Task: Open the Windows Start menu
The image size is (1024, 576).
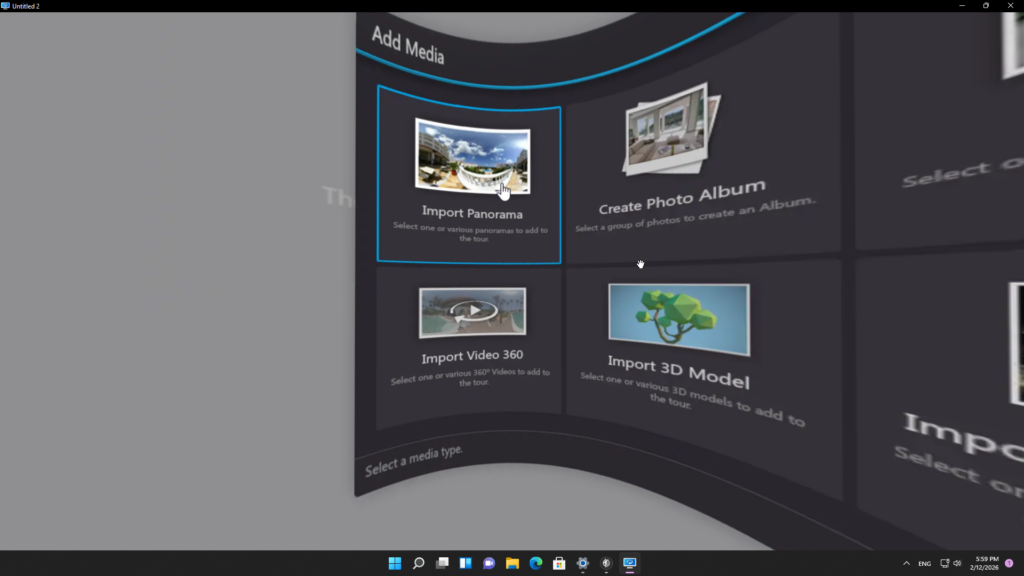Action: pyautogui.click(x=395, y=563)
